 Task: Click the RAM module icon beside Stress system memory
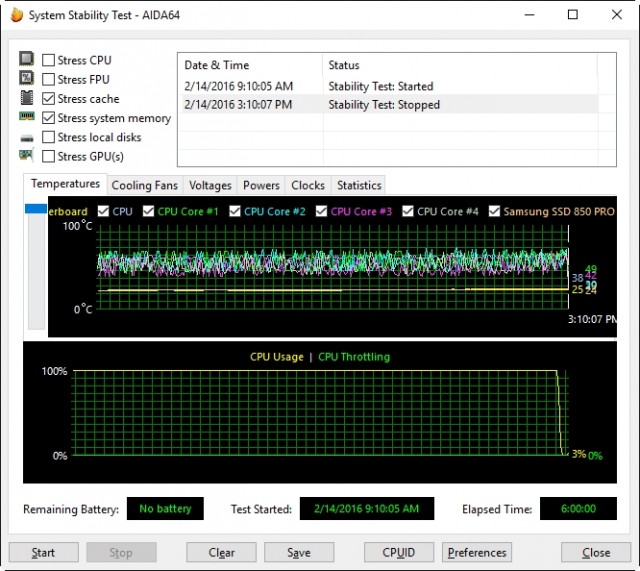(x=27, y=118)
